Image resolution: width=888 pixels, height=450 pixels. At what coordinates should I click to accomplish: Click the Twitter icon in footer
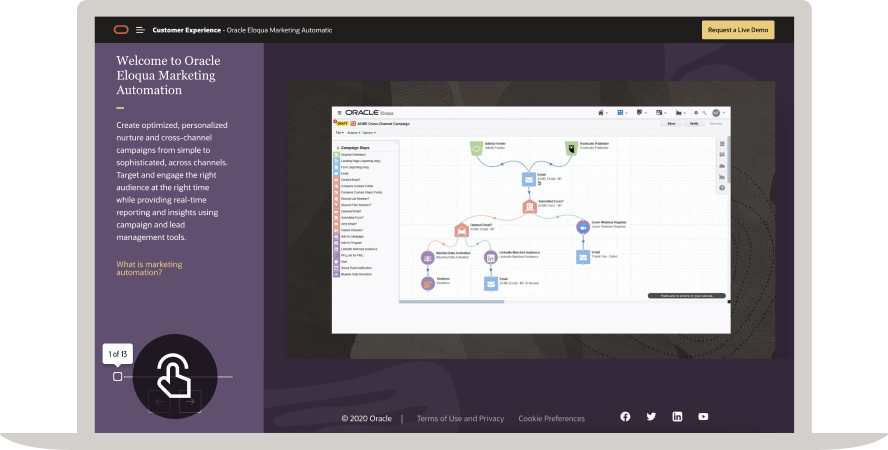651,417
